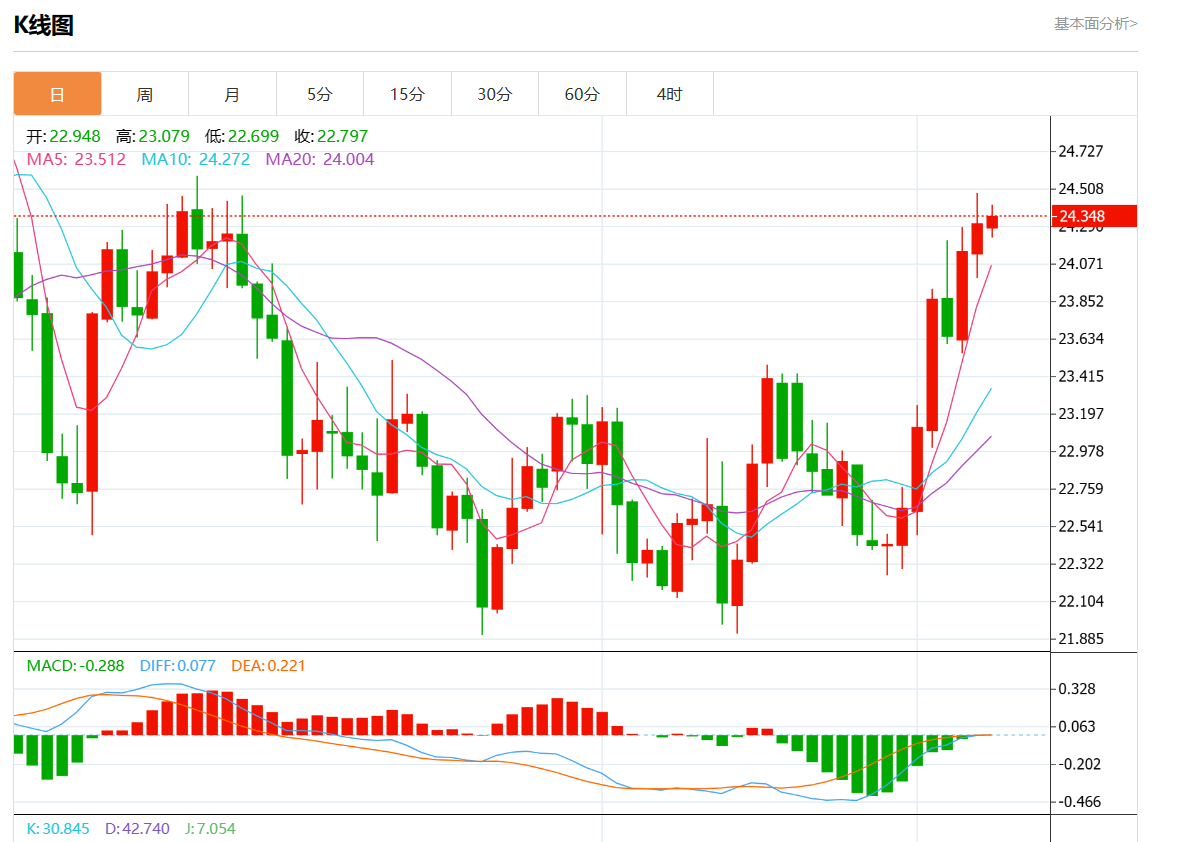Click the K线图 chart title
Screen dimensions: 1197x842
44,25
